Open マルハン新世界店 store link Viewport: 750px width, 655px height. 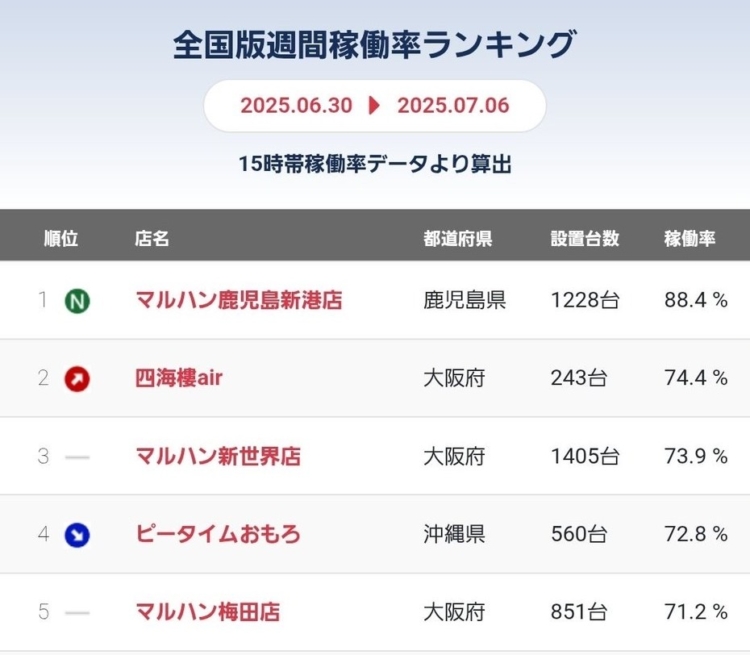click(218, 456)
